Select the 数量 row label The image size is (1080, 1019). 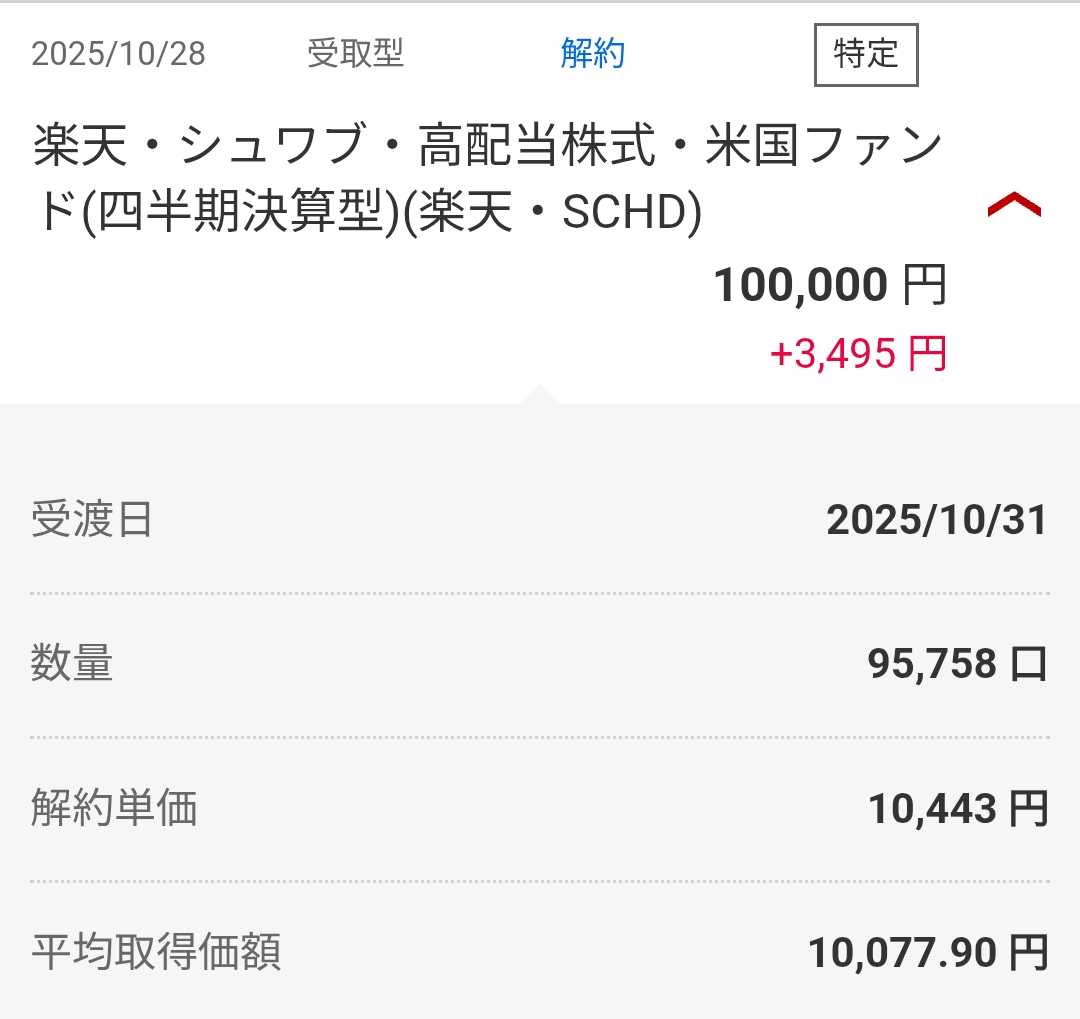(72, 664)
